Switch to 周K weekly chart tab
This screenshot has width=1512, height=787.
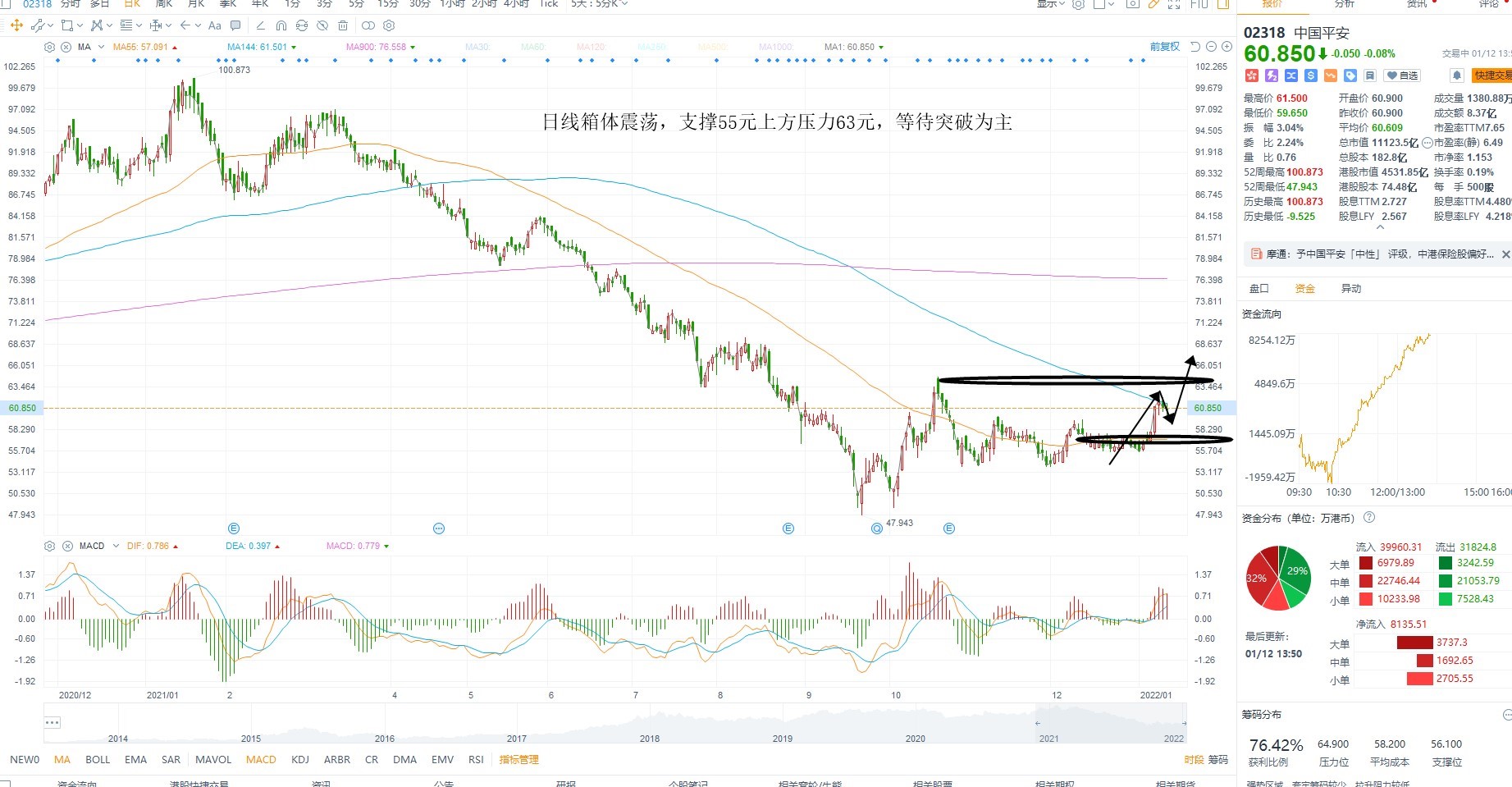[x=163, y=4]
